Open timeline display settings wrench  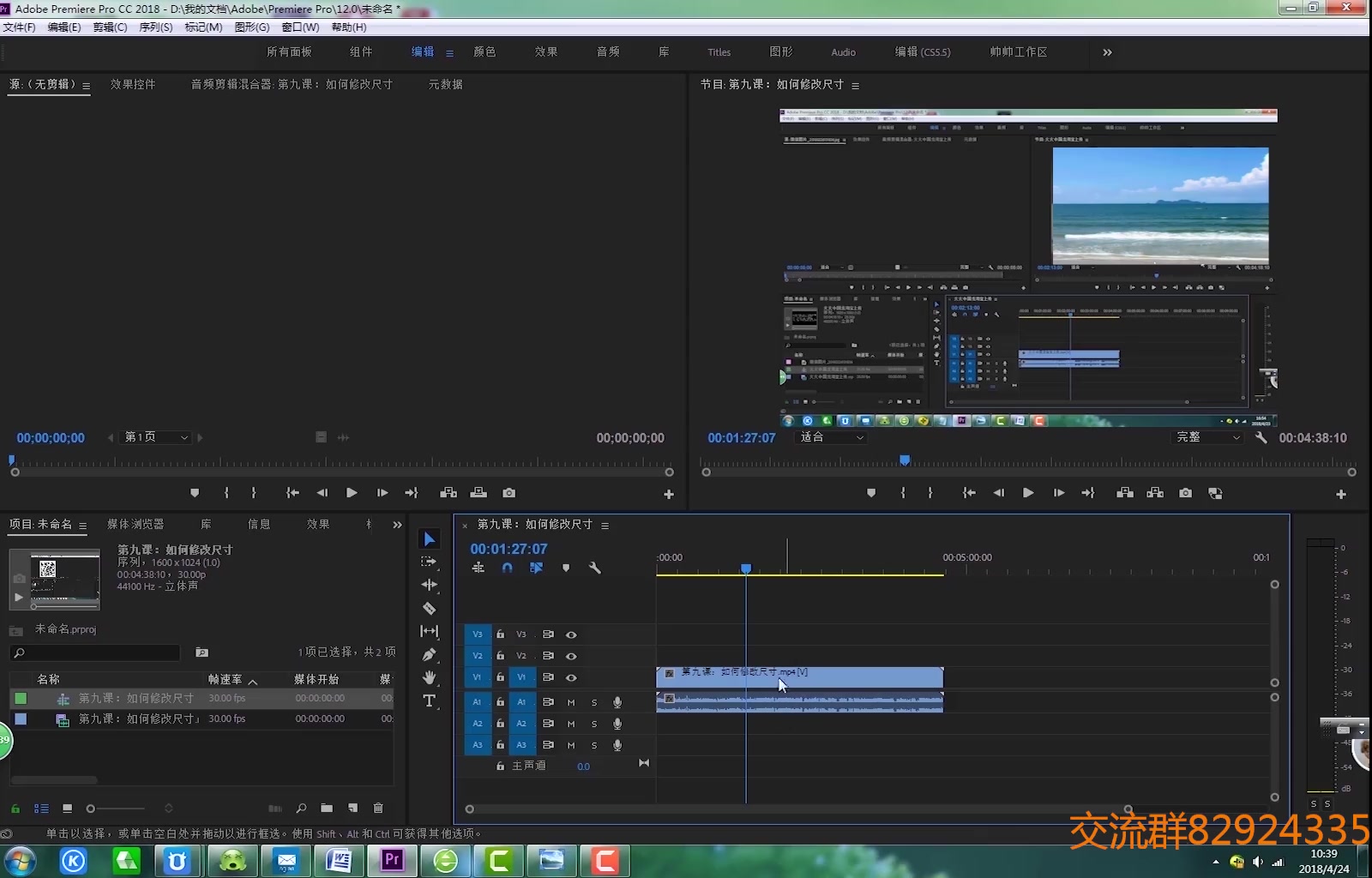595,568
